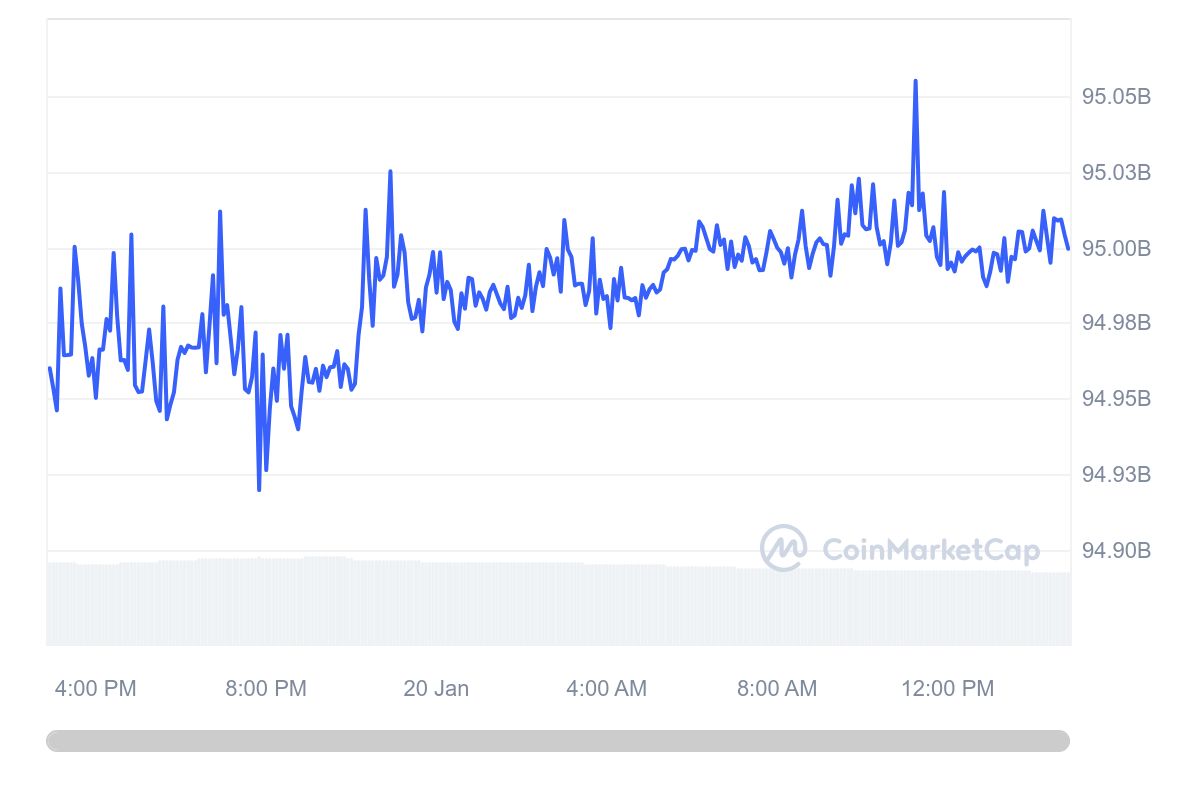Image resolution: width=1200 pixels, height=800 pixels.
Task: Click the 12:00 PM time label
Action: pos(948,688)
